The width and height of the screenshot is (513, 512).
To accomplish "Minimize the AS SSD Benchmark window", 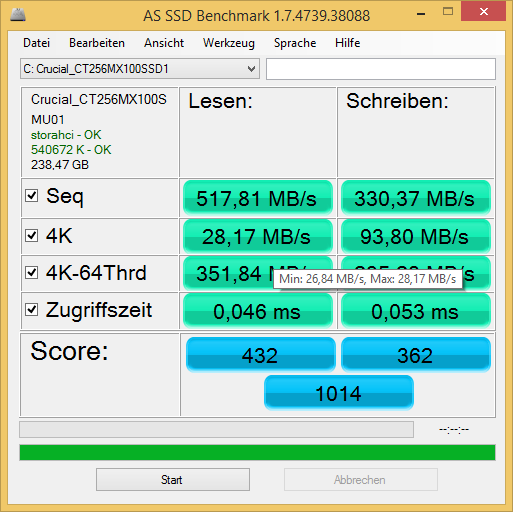I will pyautogui.click(x=421, y=14).
